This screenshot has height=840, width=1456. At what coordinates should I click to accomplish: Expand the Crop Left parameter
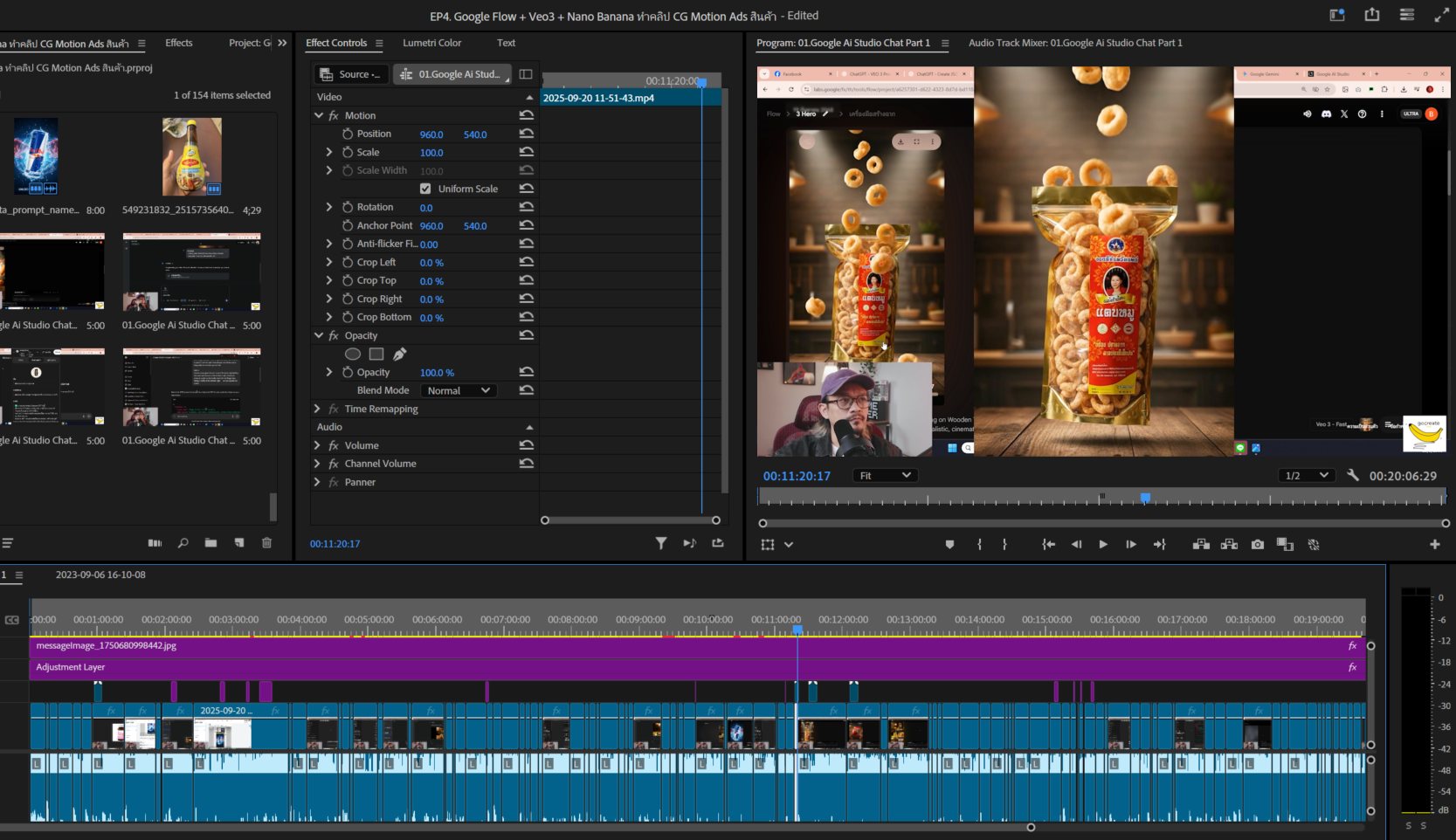tap(329, 262)
